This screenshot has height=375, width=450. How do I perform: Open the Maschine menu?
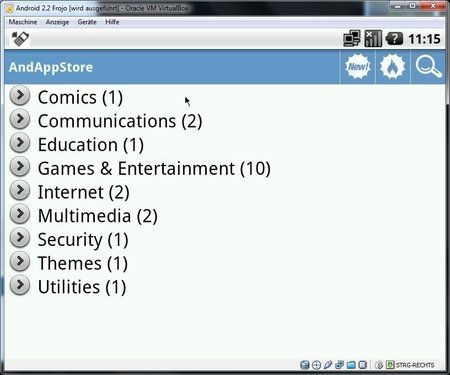[x=23, y=22]
